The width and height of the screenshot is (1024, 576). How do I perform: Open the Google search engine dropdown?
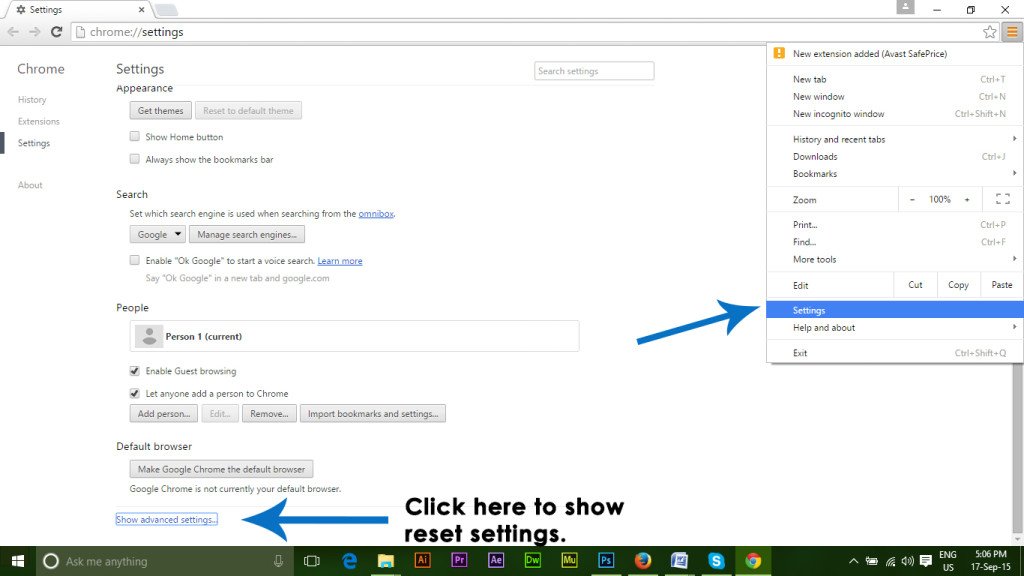[x=157, y=234]
